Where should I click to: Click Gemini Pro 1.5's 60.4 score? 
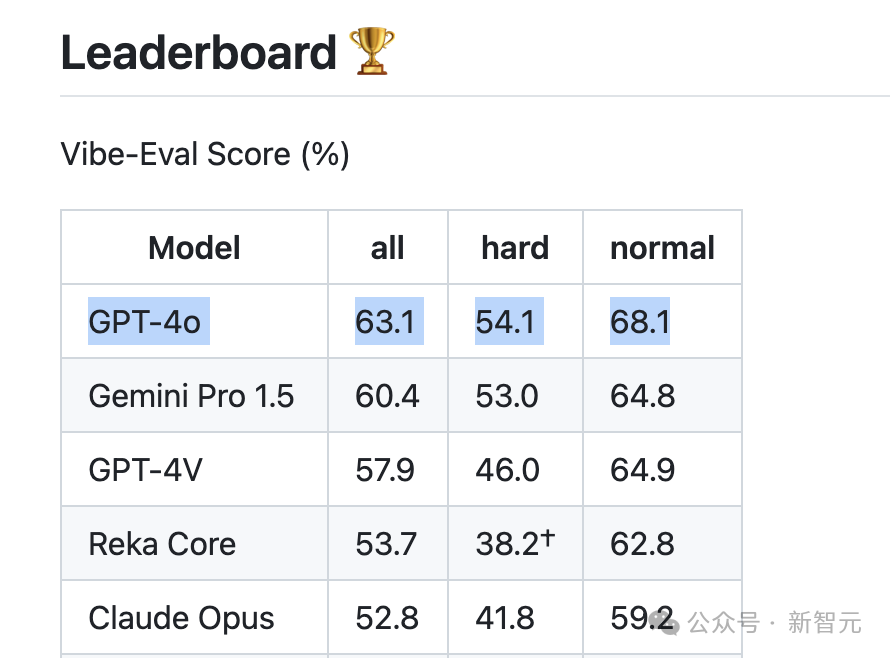coord(387,396)
